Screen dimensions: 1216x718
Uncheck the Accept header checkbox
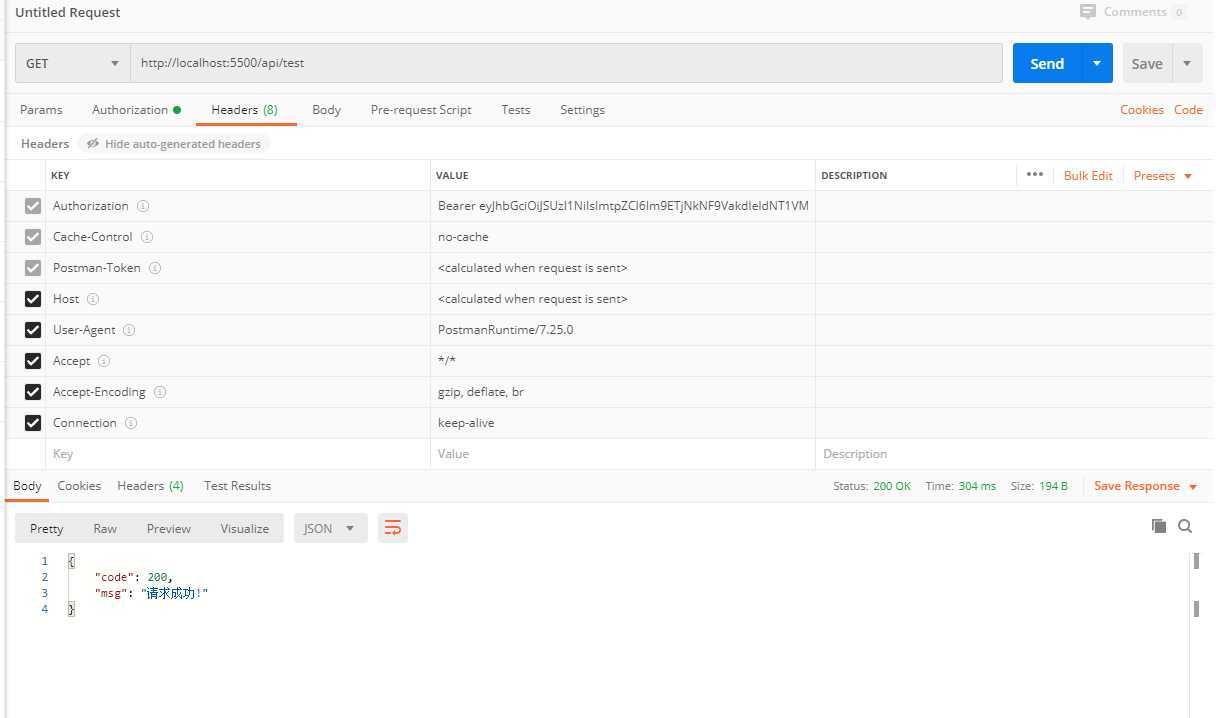click(33, 361)
